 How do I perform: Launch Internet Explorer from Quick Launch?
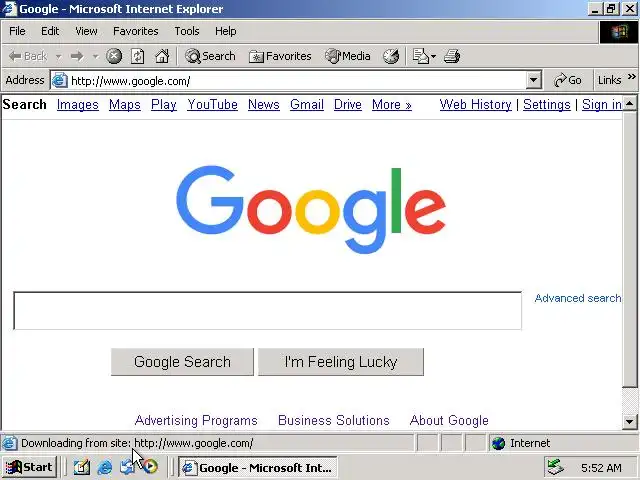coord(104,467)
